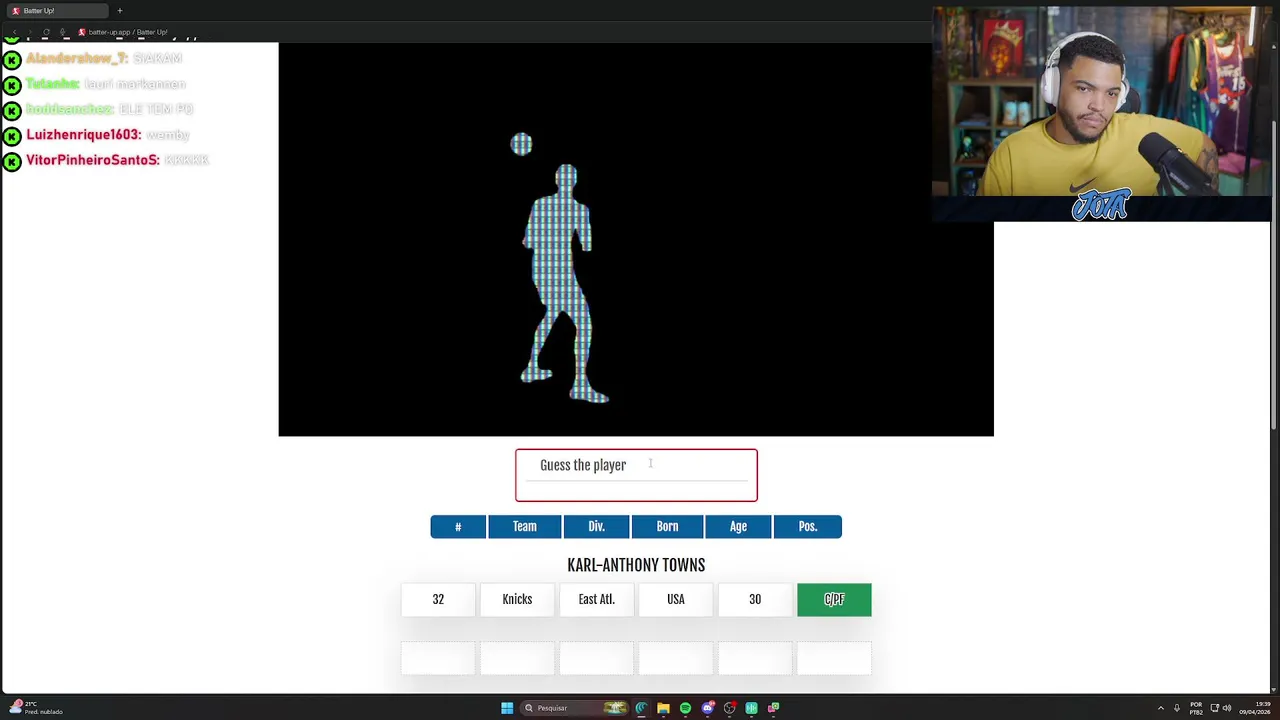This screenshot has height=720, width=1280.
Task: Click the microphone tray icon
Action: 1177,708
